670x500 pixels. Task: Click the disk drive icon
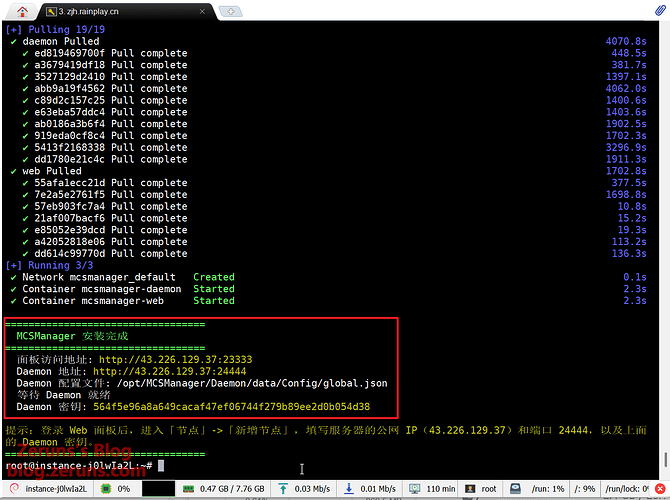(x=515, y=488)
